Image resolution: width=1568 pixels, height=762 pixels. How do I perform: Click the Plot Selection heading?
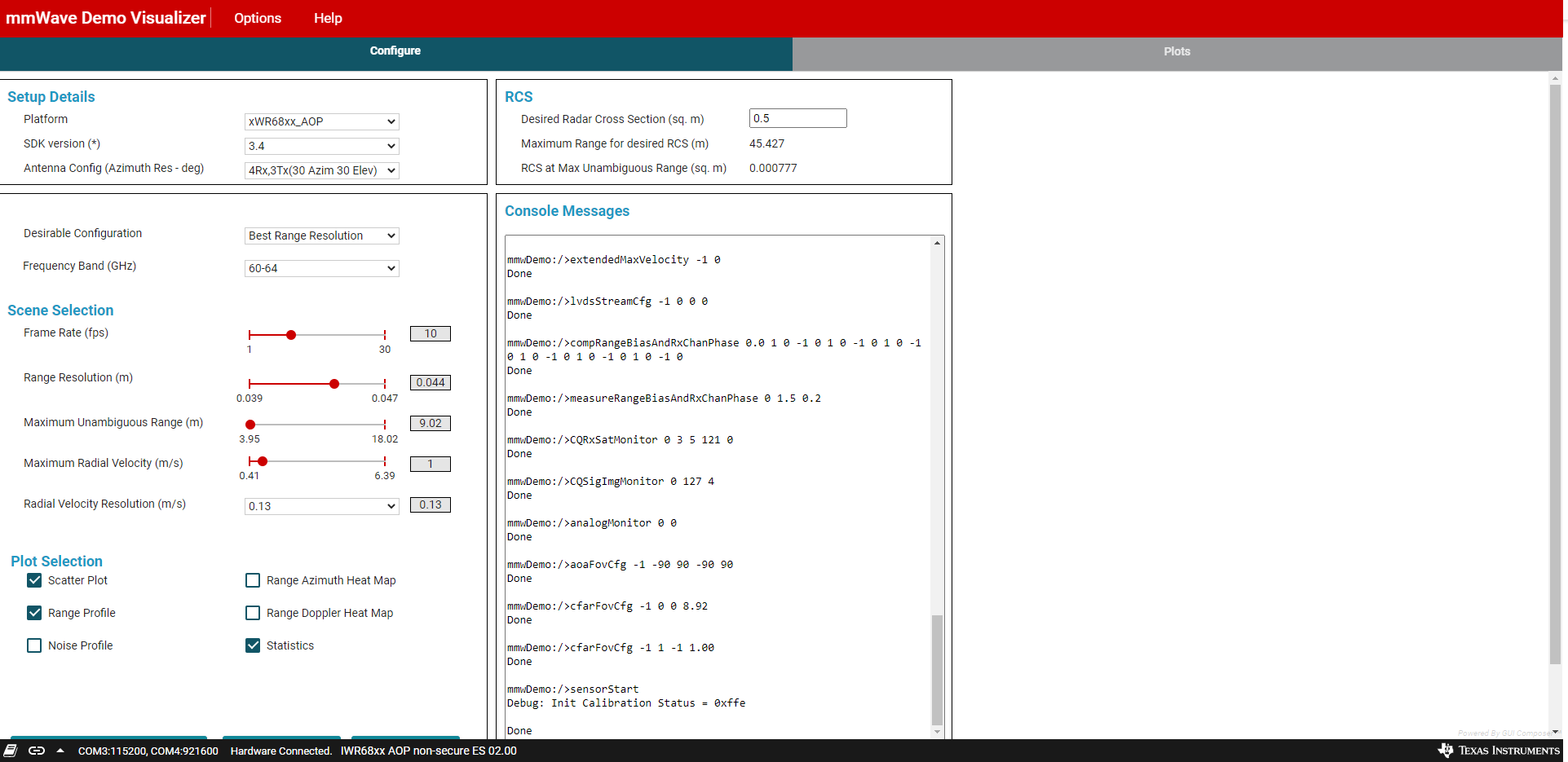57,562
